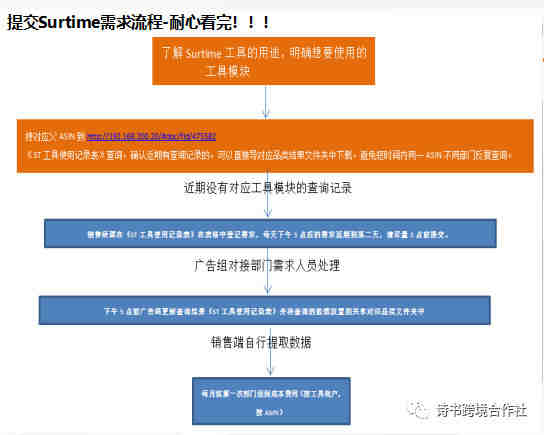Click the watermark text beside the WeChat logo
The height and width of the screenshot is (435, 544).
tap(482, 411)
